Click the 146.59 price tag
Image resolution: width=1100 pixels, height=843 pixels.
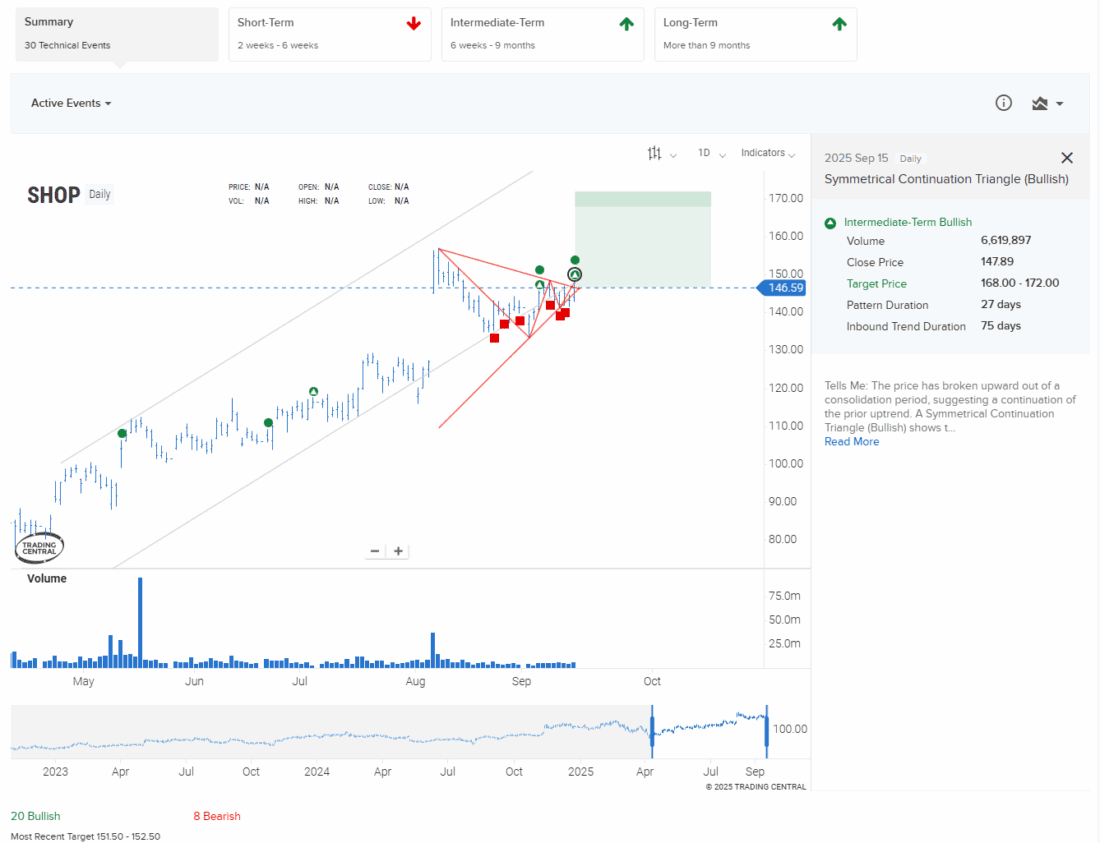point(782,288)
